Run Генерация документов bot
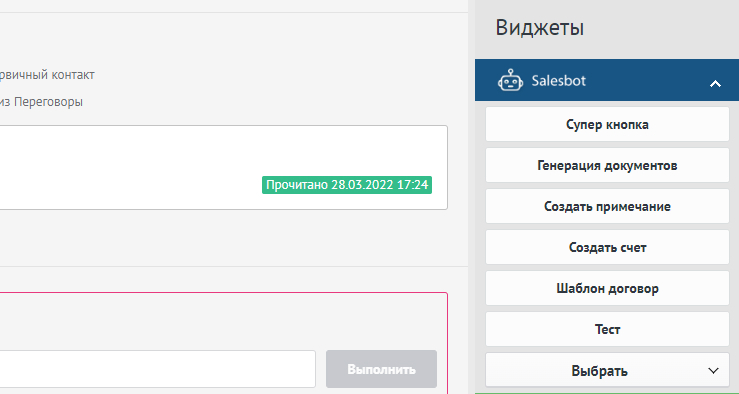The height and width of the screenshot is (394, 739). [607, 165]
